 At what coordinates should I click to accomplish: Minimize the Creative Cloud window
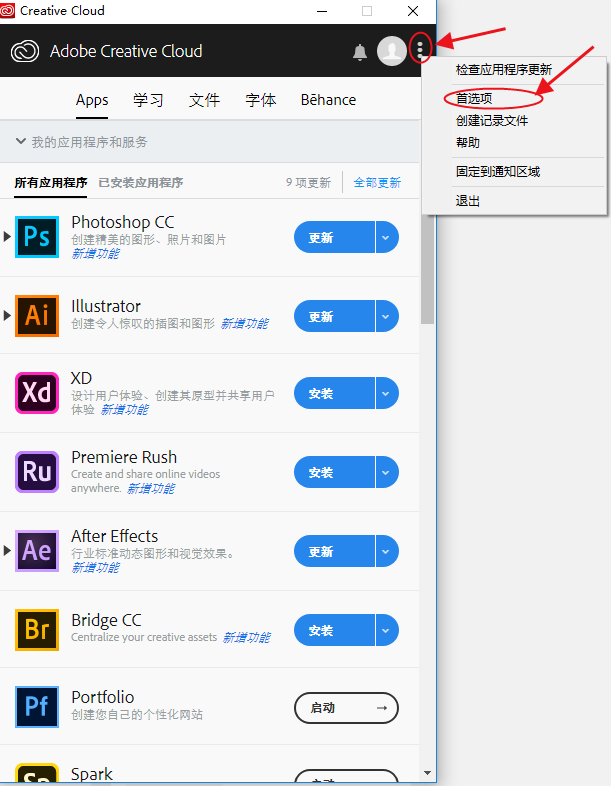tap(322, 11)
